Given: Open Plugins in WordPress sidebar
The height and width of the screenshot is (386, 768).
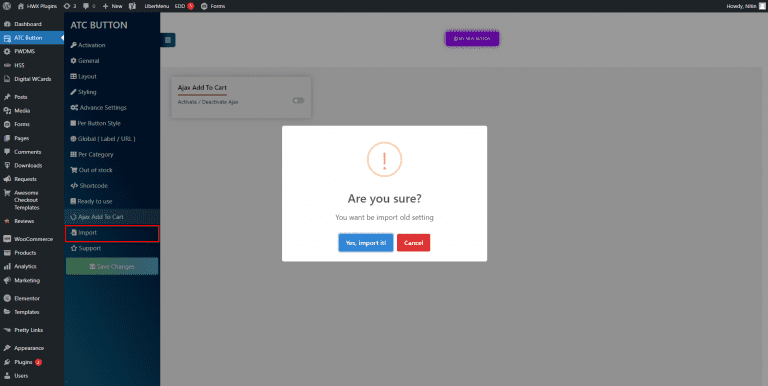Looking at the screenshot, I should [x=32, y=362].
